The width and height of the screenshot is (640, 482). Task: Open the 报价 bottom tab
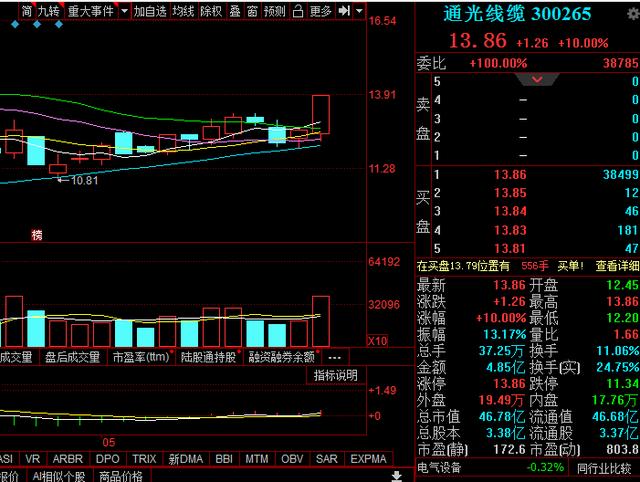[9, 476]
